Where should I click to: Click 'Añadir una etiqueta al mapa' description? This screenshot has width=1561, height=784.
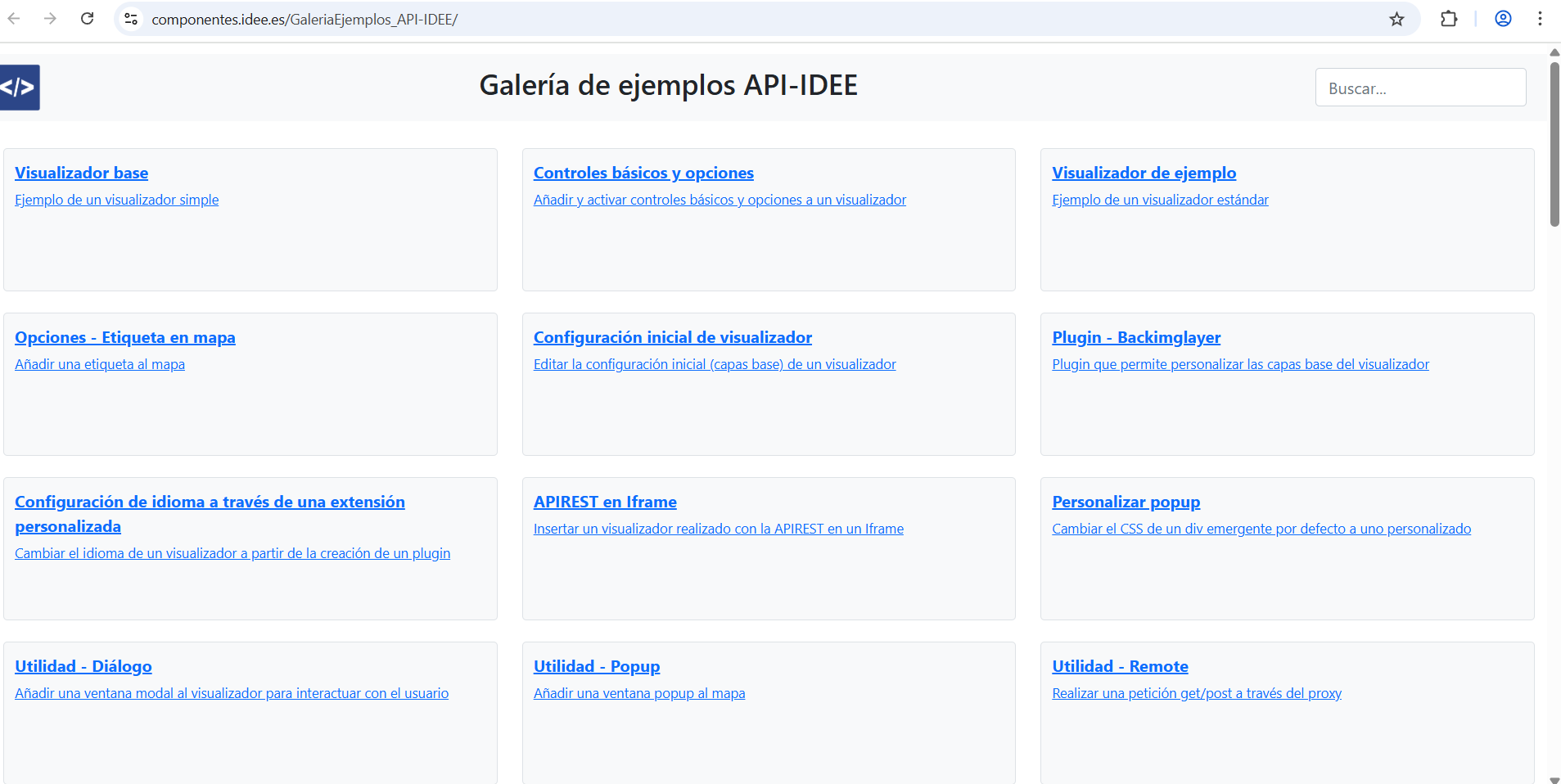click(100, 364)
